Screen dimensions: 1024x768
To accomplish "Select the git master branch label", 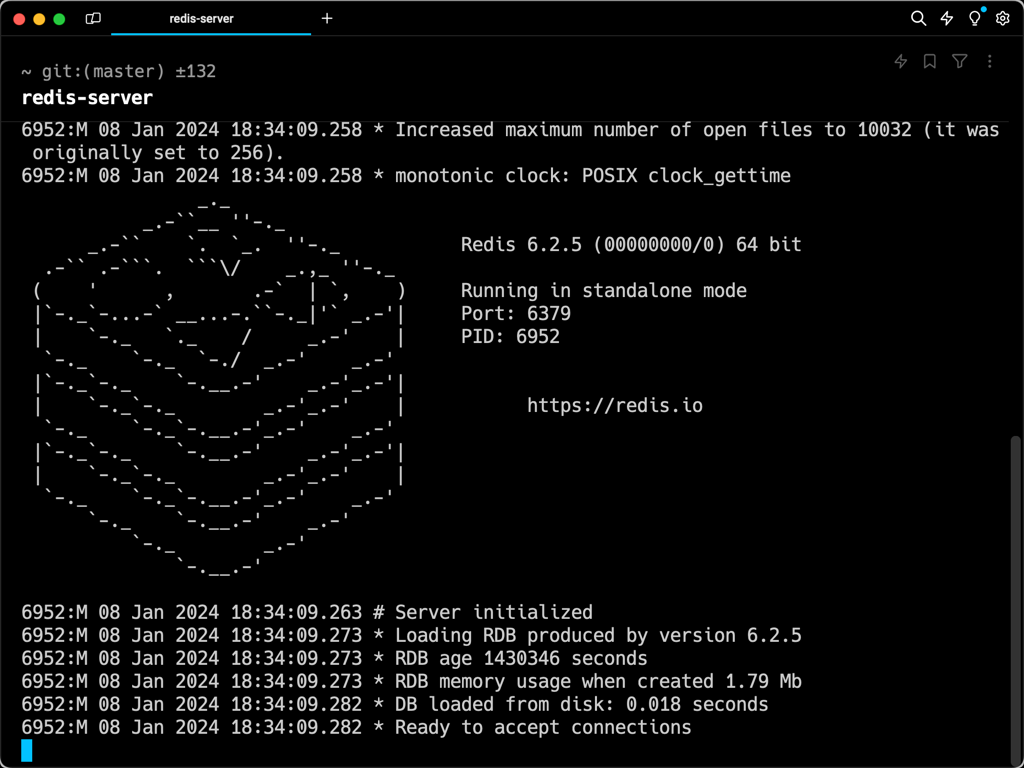I will (x=100, y=71).
